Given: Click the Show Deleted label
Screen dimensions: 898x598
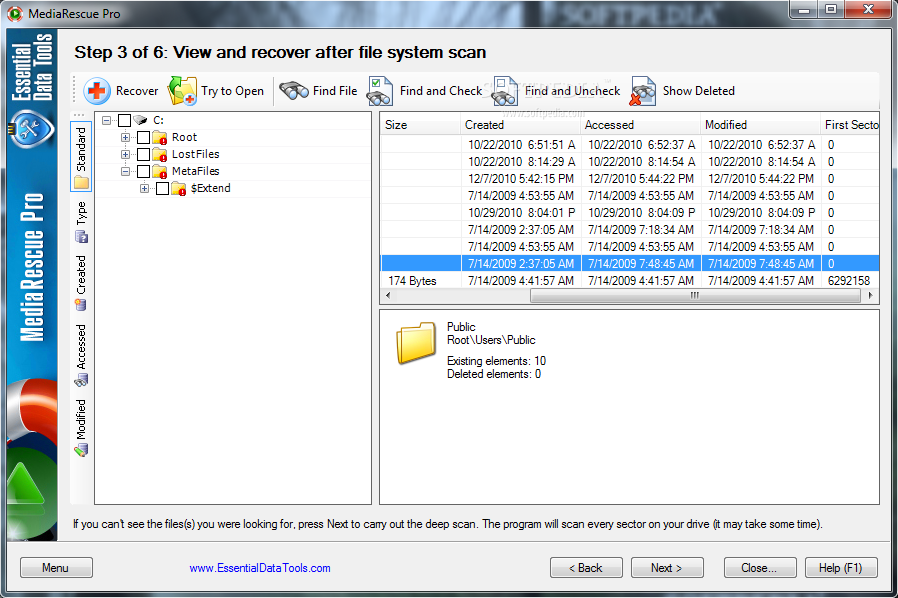Looking at the screenshot, I should pyautogui.click(x=699, y=91).
